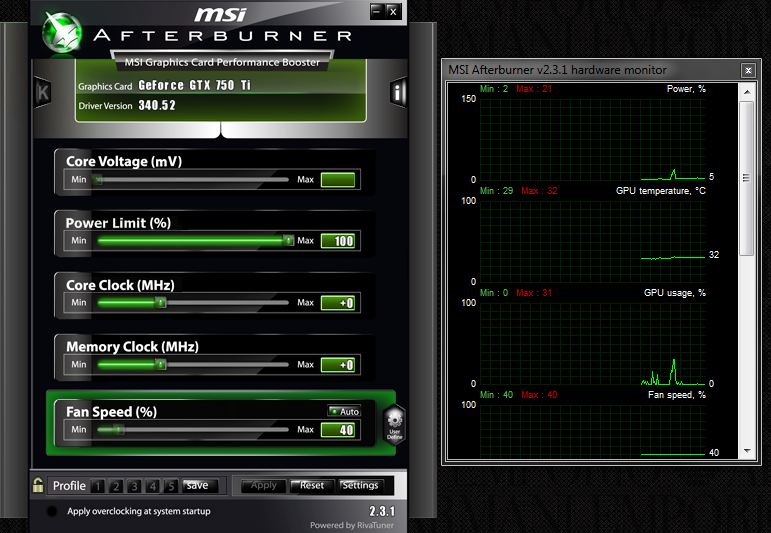771x533 pixels.
Task: Select profile slot 5
Action: 171,486
